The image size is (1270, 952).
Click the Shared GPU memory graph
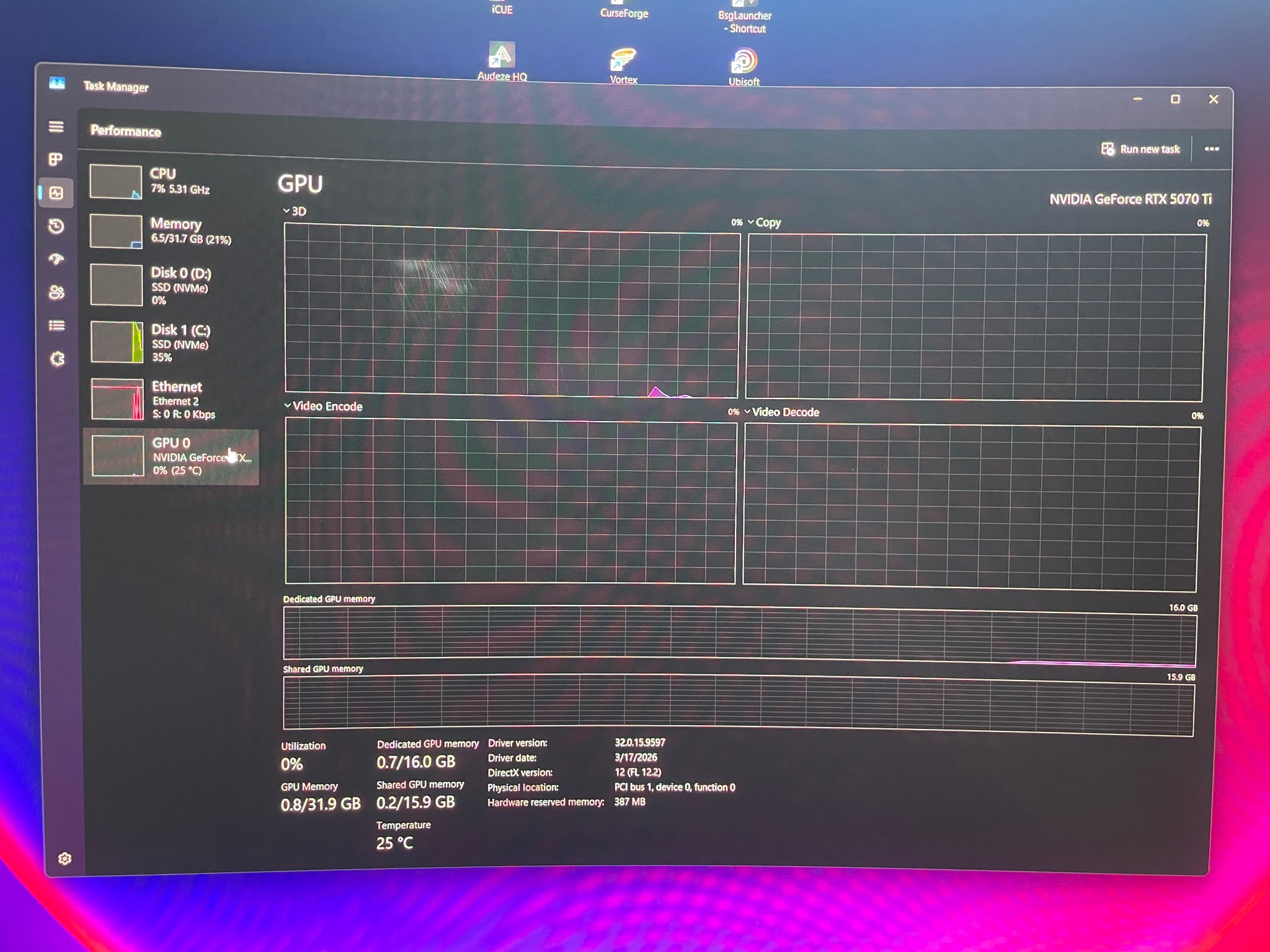click(738, 705)
